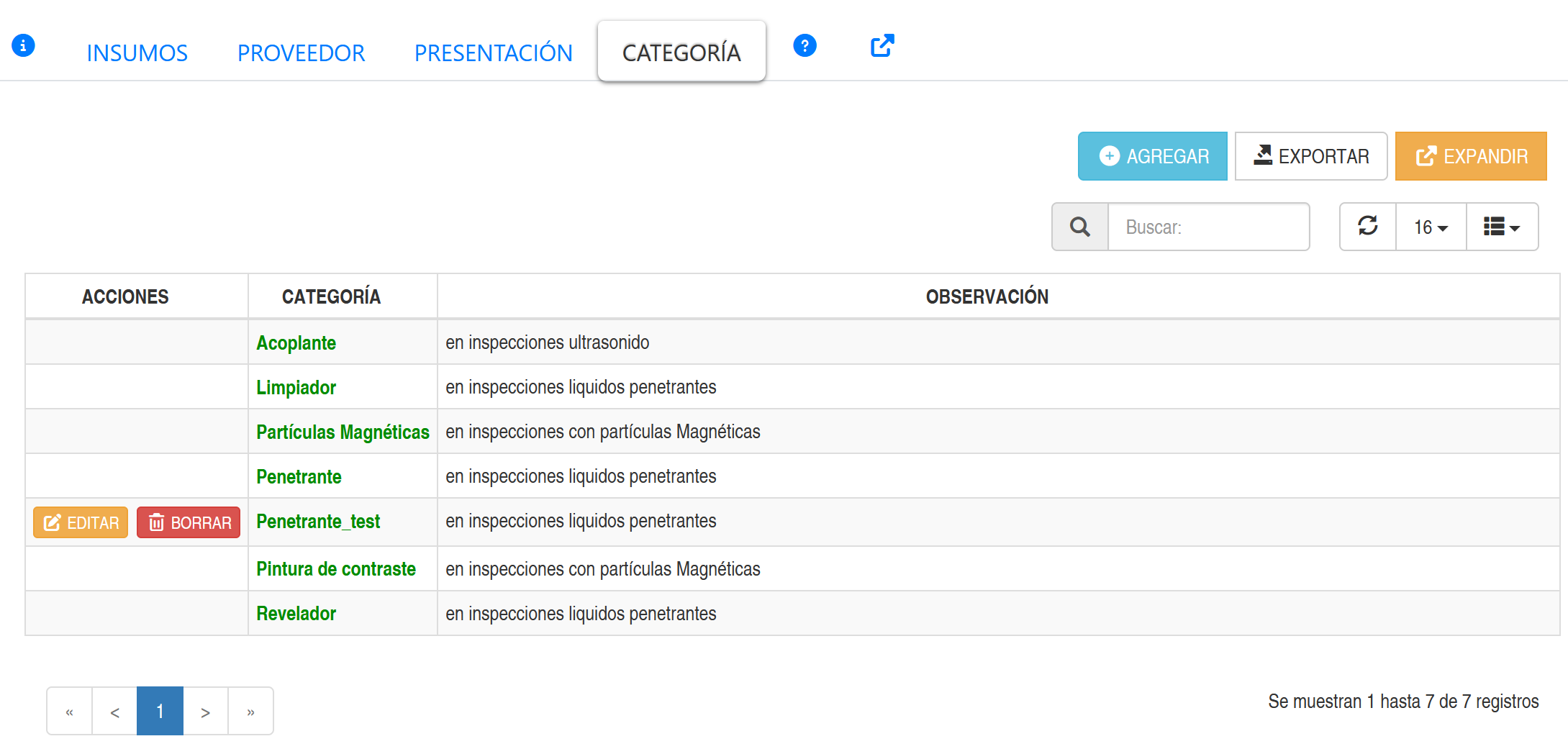The image size is (1568, 749).
Task: Click the magnifying glass search icon
Action: (1079, 227)
